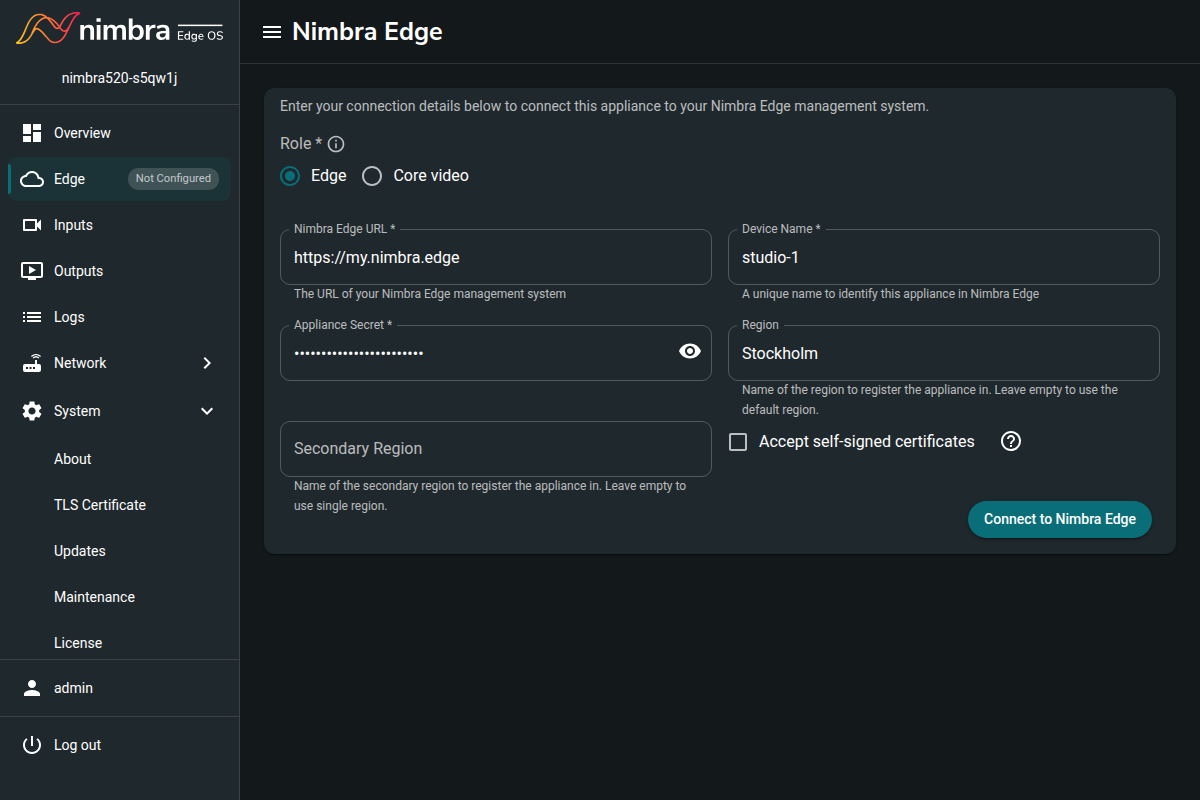The width and height of the screenshot is (1200, 800).
Task: Click the Nimbra Edge URL field
Action: click(496, 257)
